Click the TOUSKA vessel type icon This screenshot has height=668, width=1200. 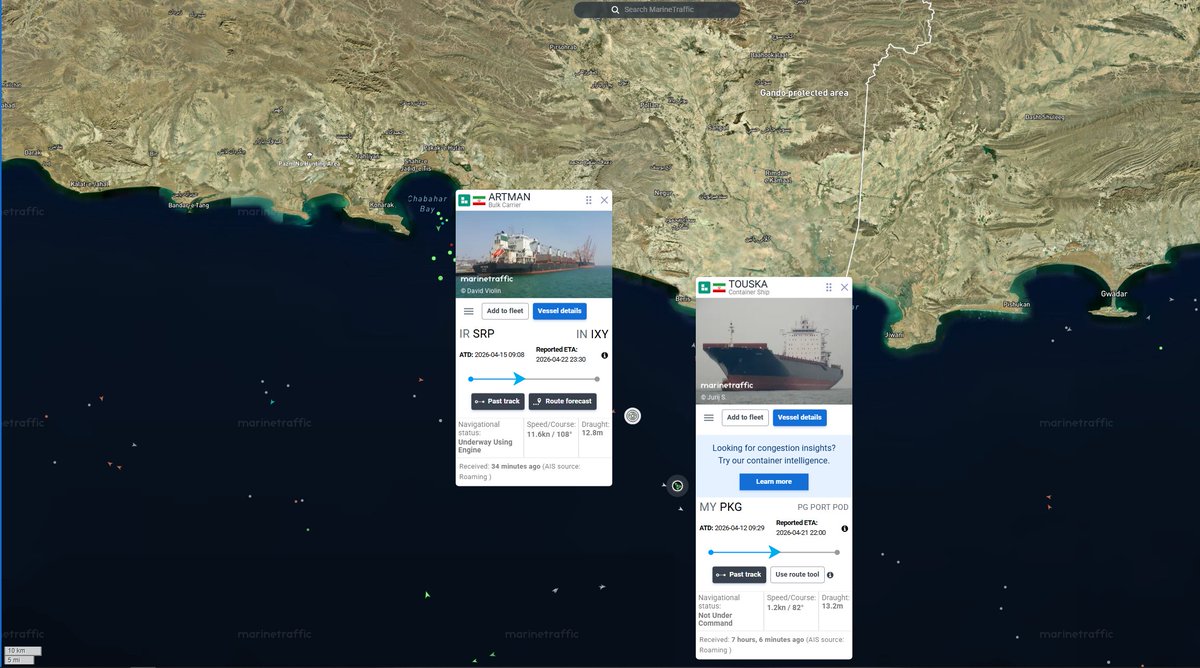[x=704, y=287]
